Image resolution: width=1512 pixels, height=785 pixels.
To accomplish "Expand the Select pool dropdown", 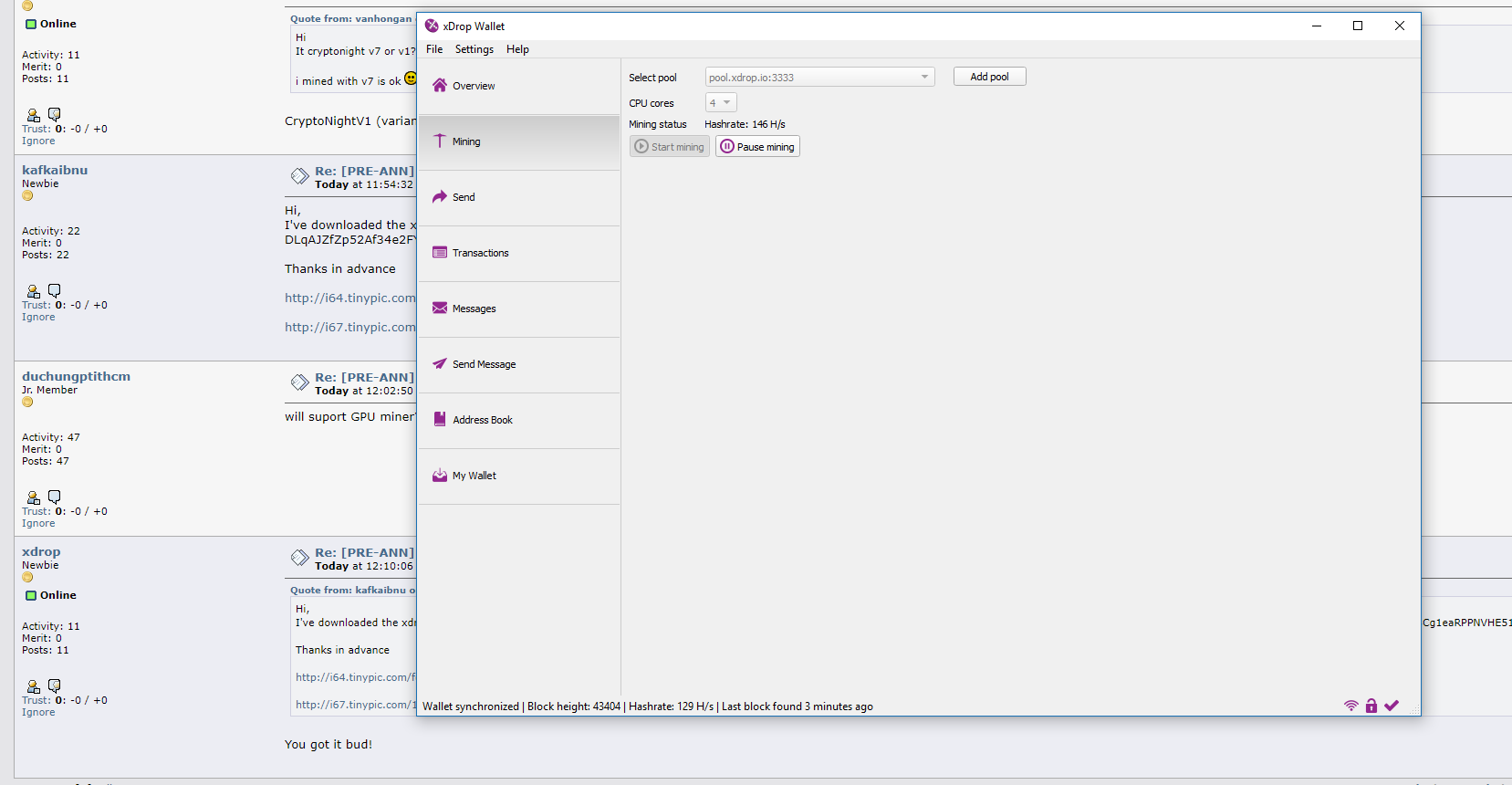I will click(819, 78).
